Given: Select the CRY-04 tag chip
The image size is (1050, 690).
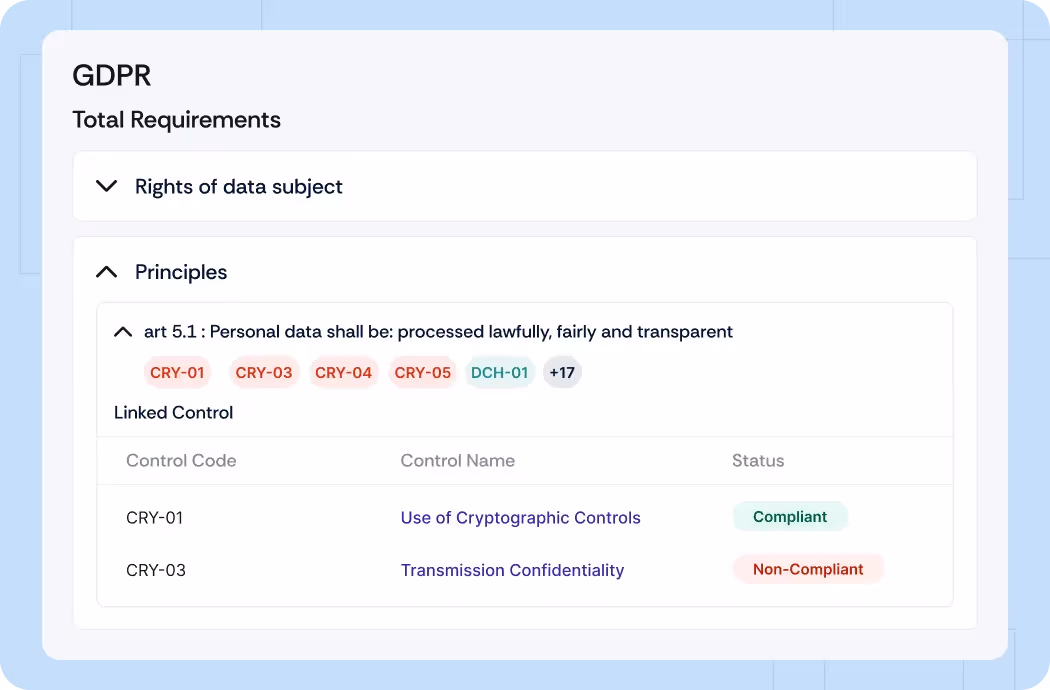Looking at the screenshot, I should [x=343, y=373].
